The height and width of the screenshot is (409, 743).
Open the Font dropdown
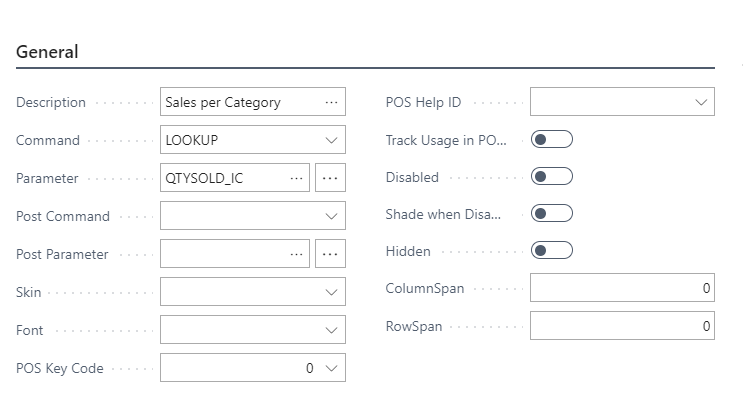click(332, 330)
